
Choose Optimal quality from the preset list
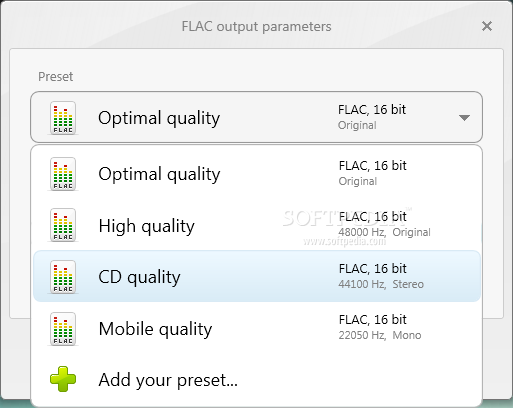[256, 174]
